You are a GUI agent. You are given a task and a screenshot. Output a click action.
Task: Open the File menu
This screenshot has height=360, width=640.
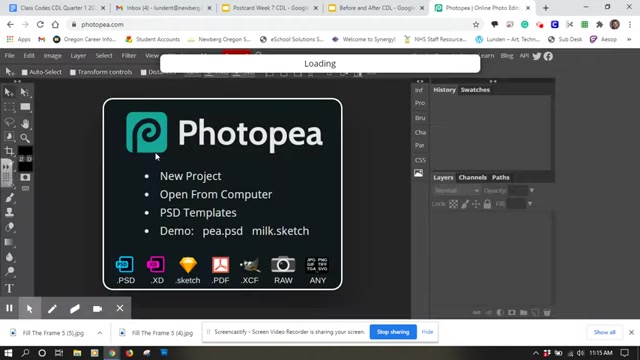[9, 56]
